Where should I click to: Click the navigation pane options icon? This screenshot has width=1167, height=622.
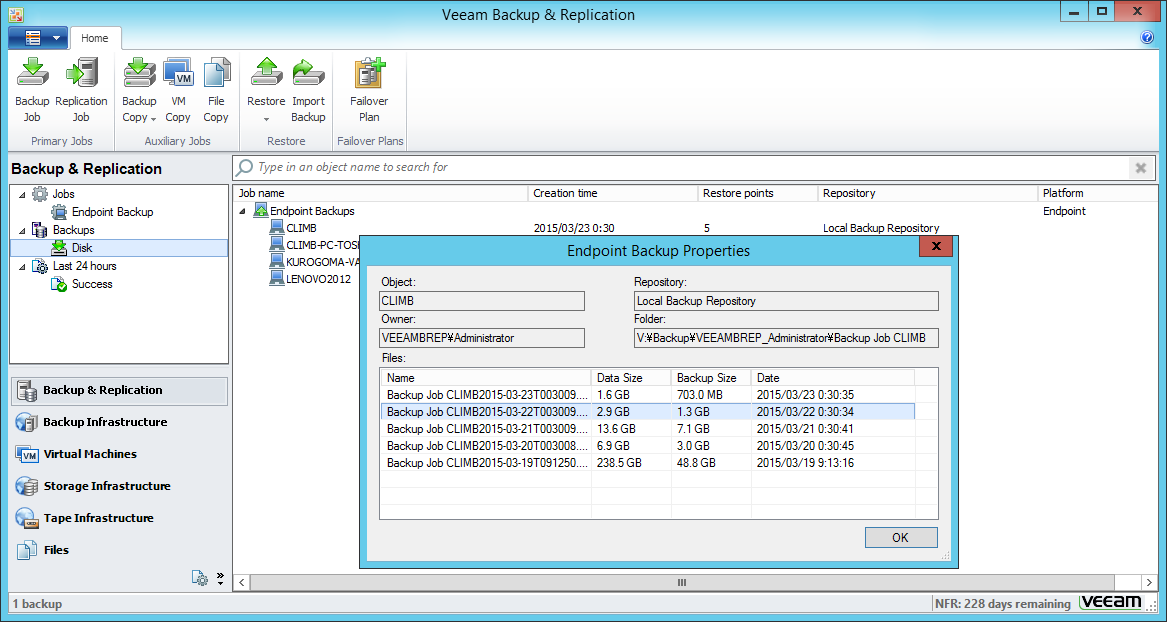pyautogui.click(x=199, y=578)
